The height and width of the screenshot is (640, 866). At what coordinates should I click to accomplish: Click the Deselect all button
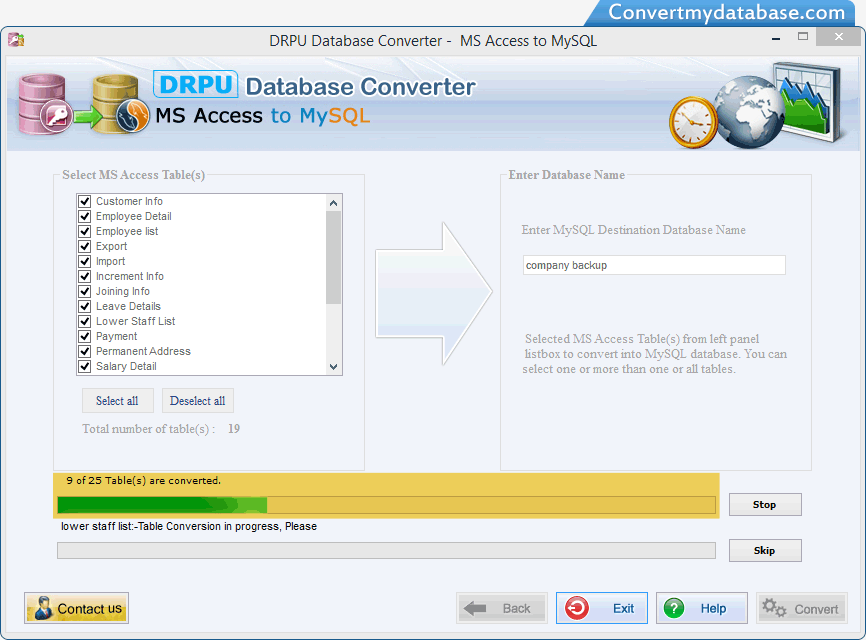pos(198,401)
